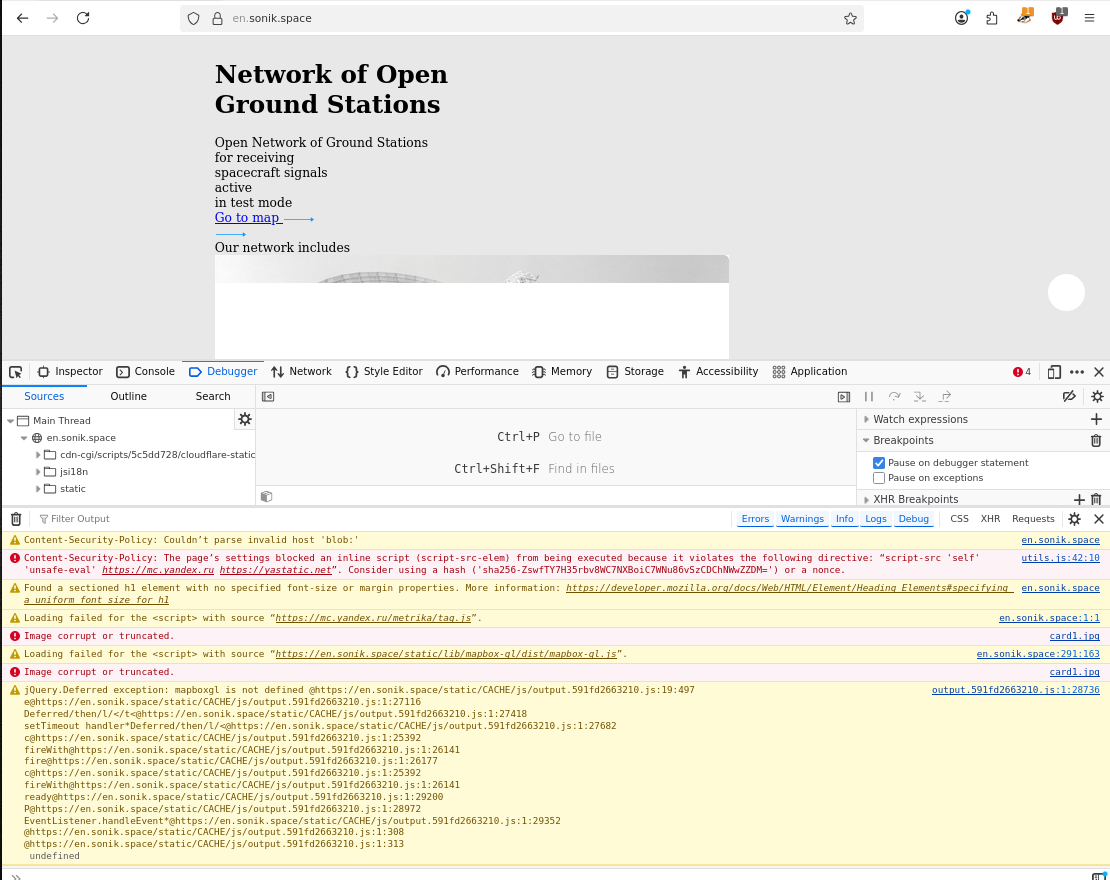Click the element picker icon in DevTools
Image resolution: width=1110 pixels, height=880 pixels.
click(16, 372)
